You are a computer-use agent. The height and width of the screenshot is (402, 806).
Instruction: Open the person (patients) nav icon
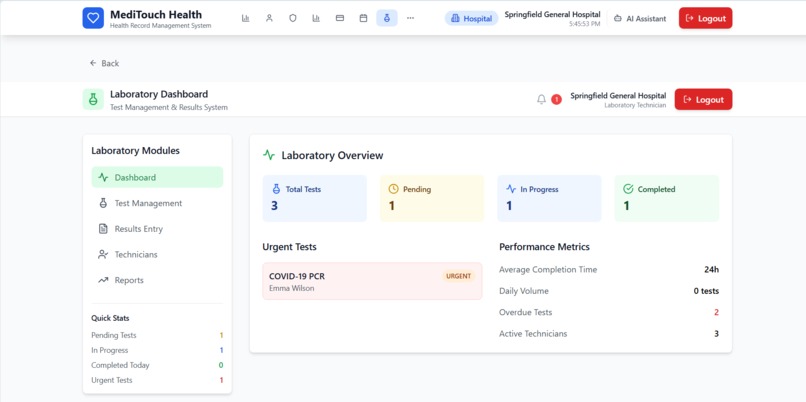(269, 18)
